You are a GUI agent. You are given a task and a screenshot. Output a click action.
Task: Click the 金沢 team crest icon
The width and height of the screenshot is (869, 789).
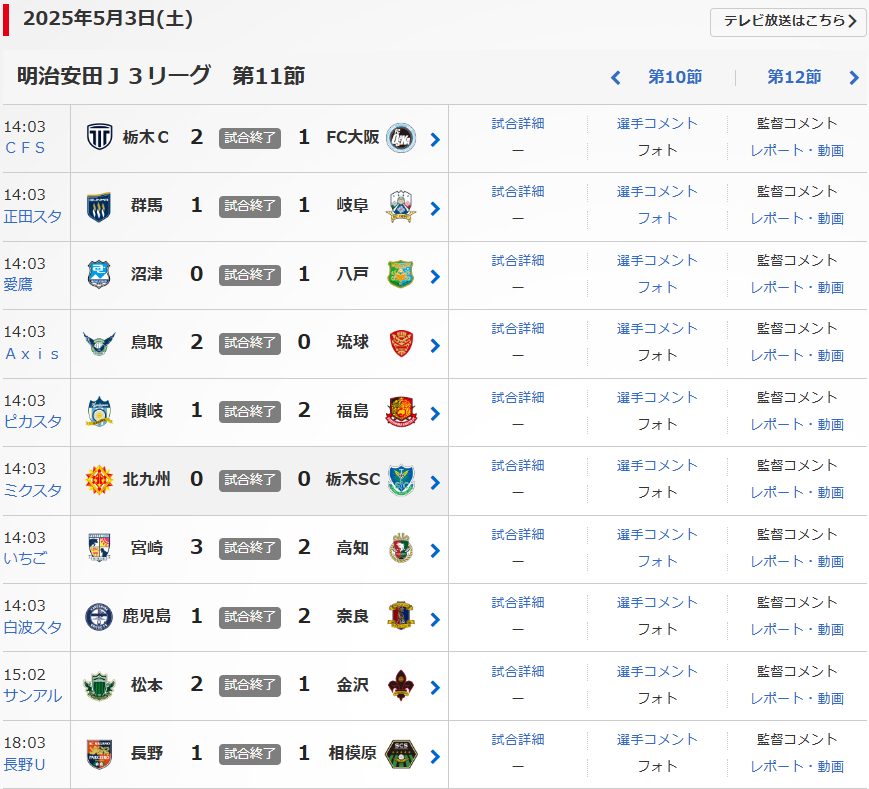(401, 685)
